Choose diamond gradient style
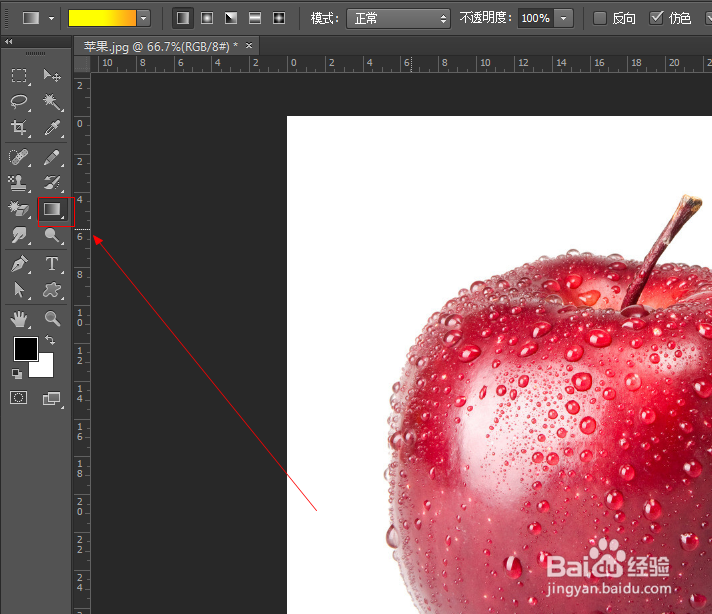Image resolution: width=712 pixels, height=614 pixels. tap(279, 18)
